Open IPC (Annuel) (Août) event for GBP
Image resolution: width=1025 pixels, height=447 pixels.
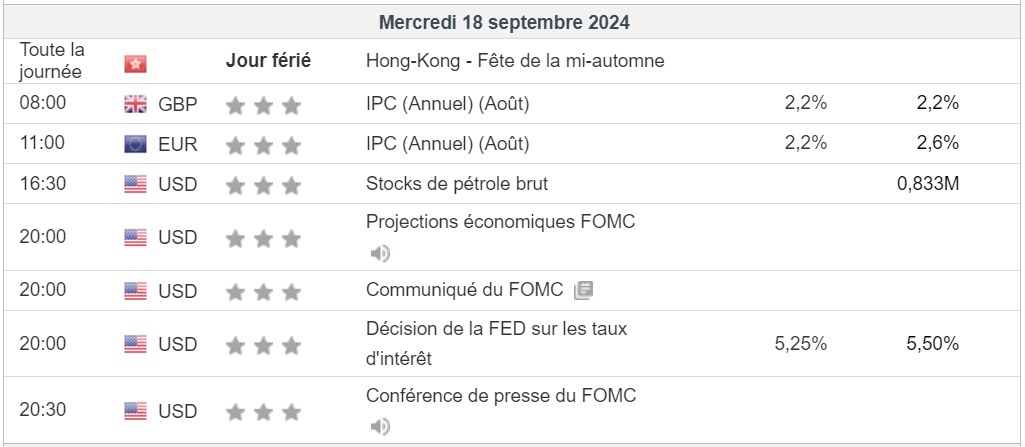[447, 103]
